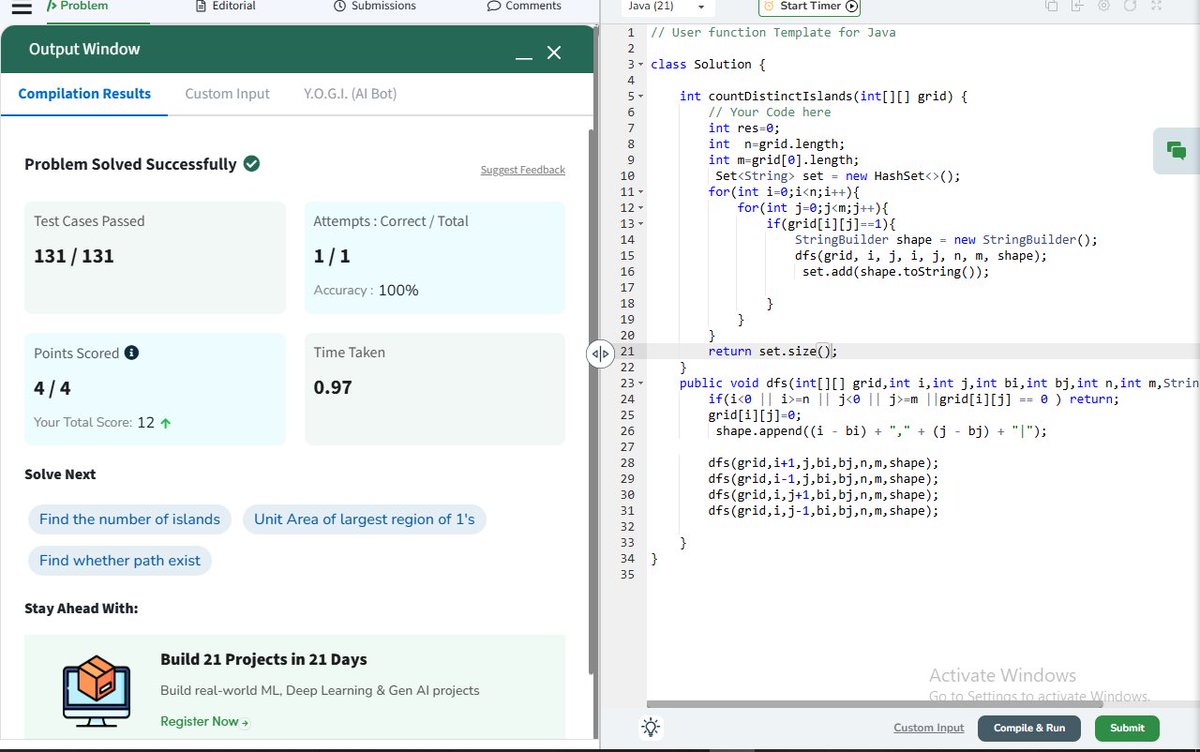
Task: Select the Compilation Results tab
Action: coord(85,94)
